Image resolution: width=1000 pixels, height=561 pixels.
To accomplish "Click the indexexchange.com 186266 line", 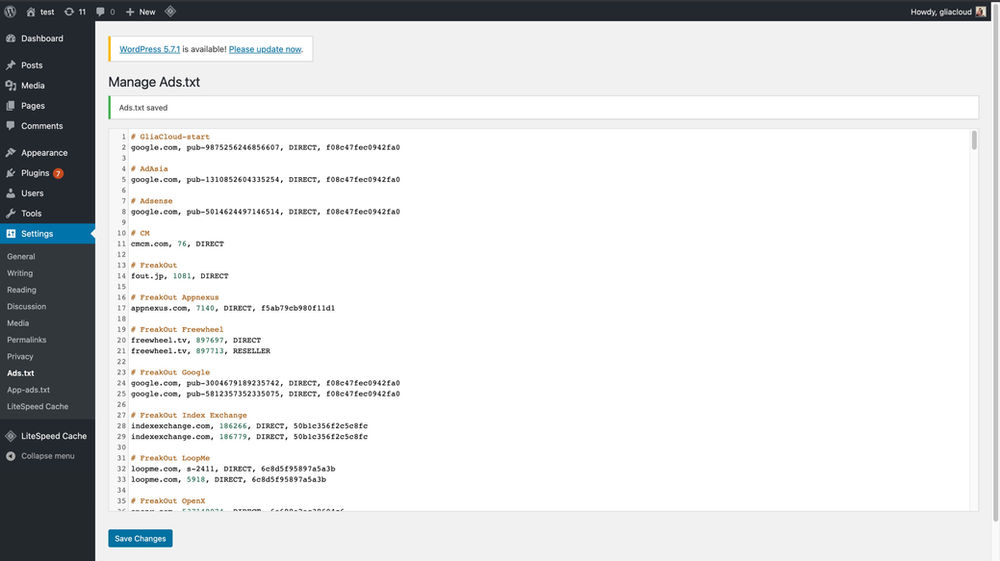I will tap(249, 426).
